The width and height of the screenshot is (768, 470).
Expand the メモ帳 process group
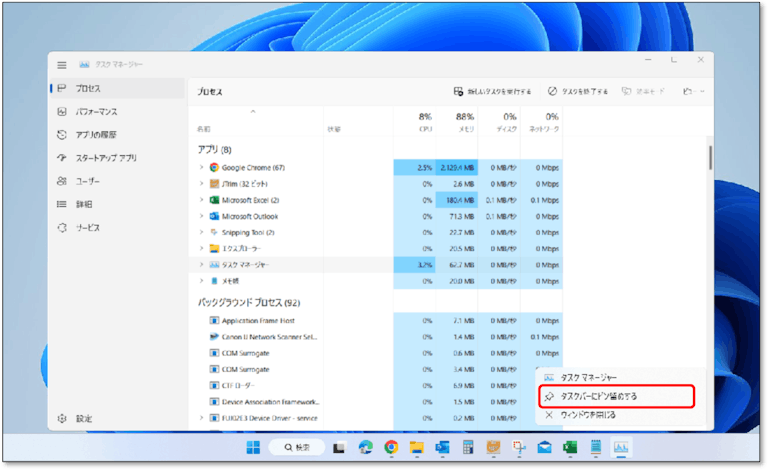pos(201,280)
